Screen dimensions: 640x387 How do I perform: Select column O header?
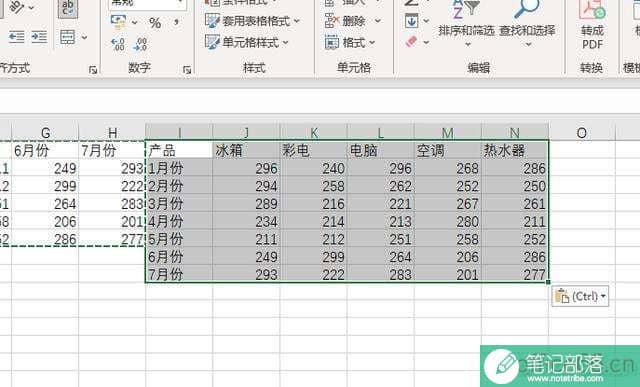(582, 132)
